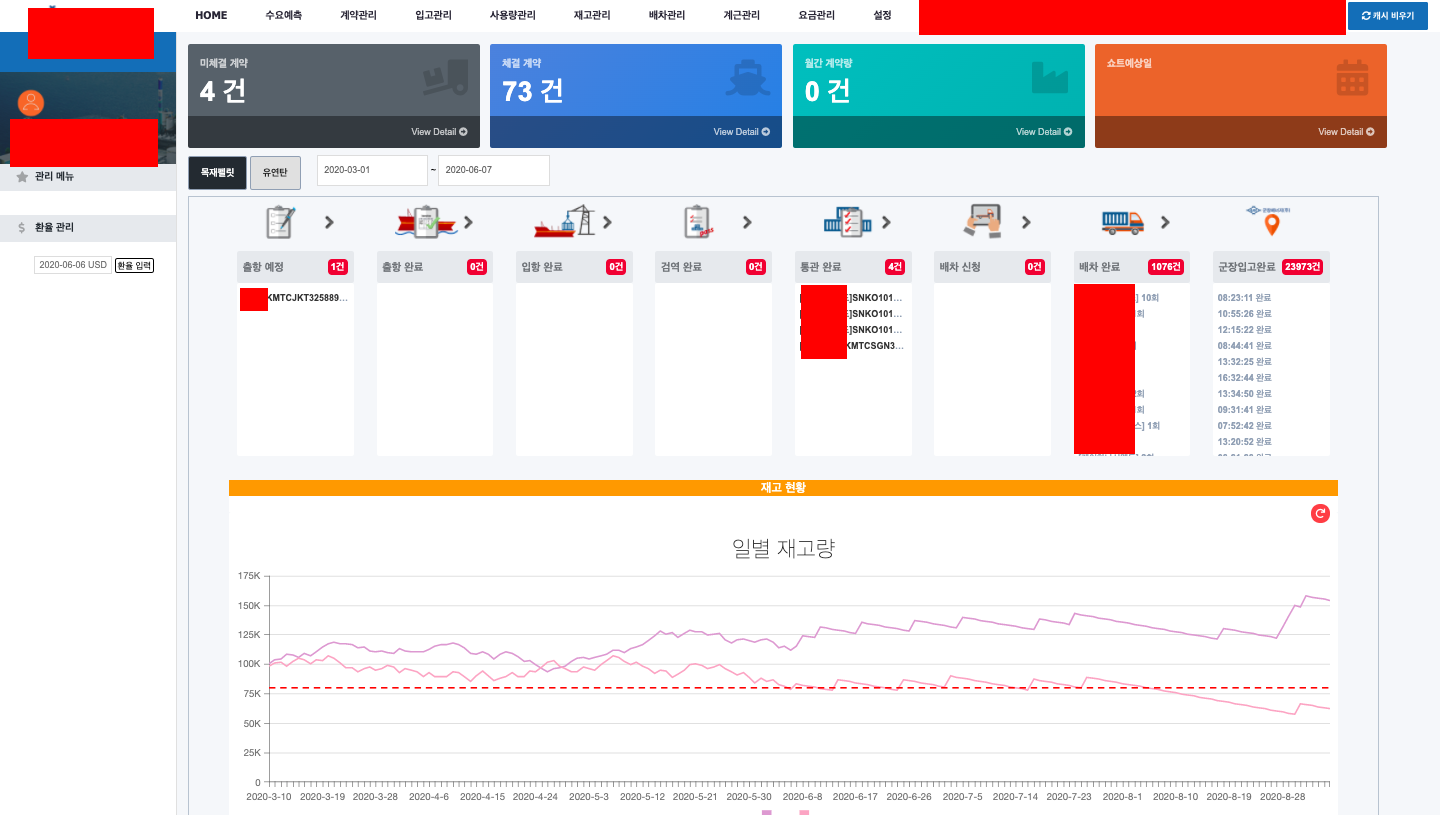Click the 환율 입력 button
The image size is (1440, 815).
pyautogui.click(x=134, y=265)
